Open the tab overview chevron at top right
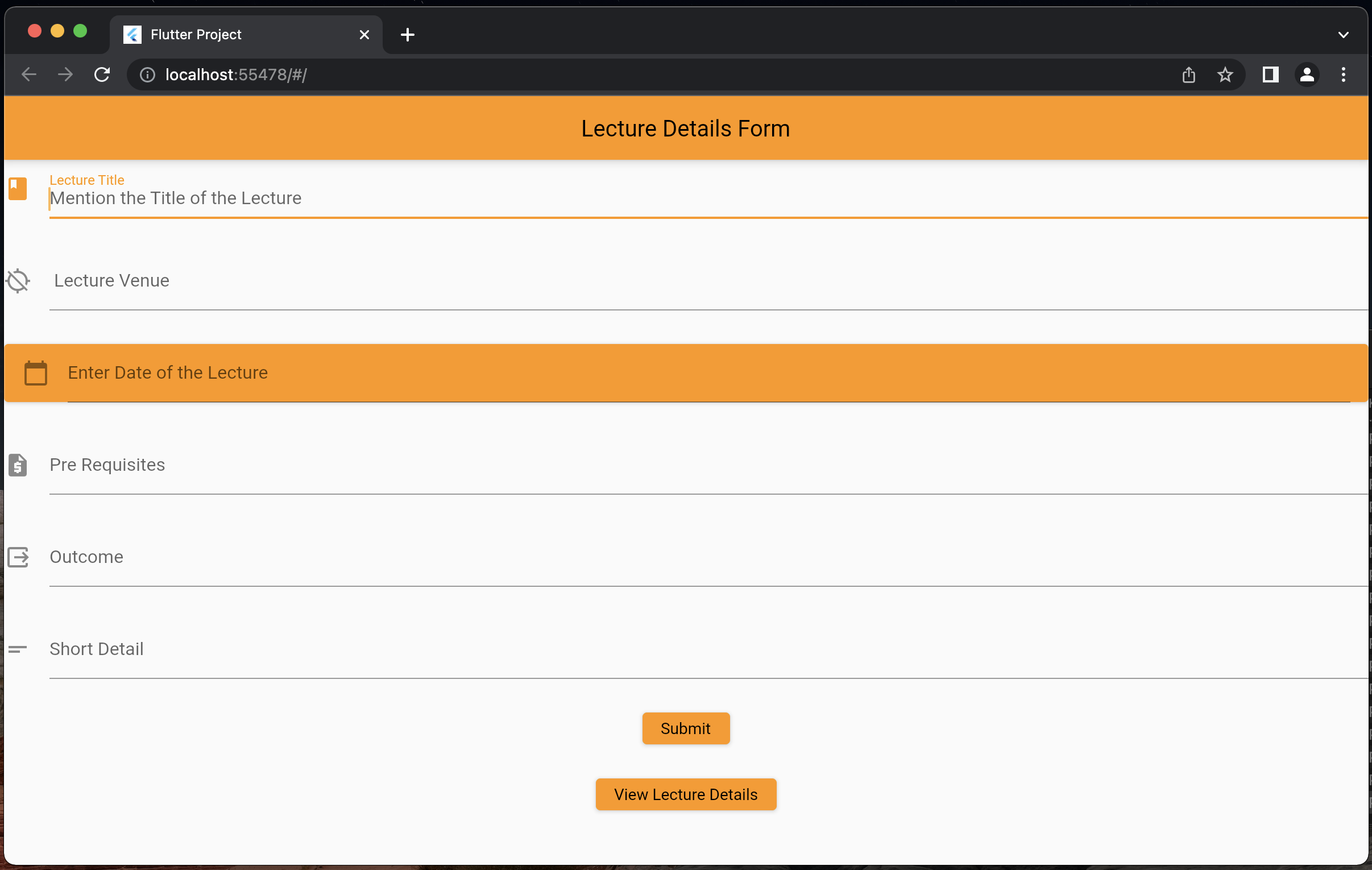 (1343, 35)
